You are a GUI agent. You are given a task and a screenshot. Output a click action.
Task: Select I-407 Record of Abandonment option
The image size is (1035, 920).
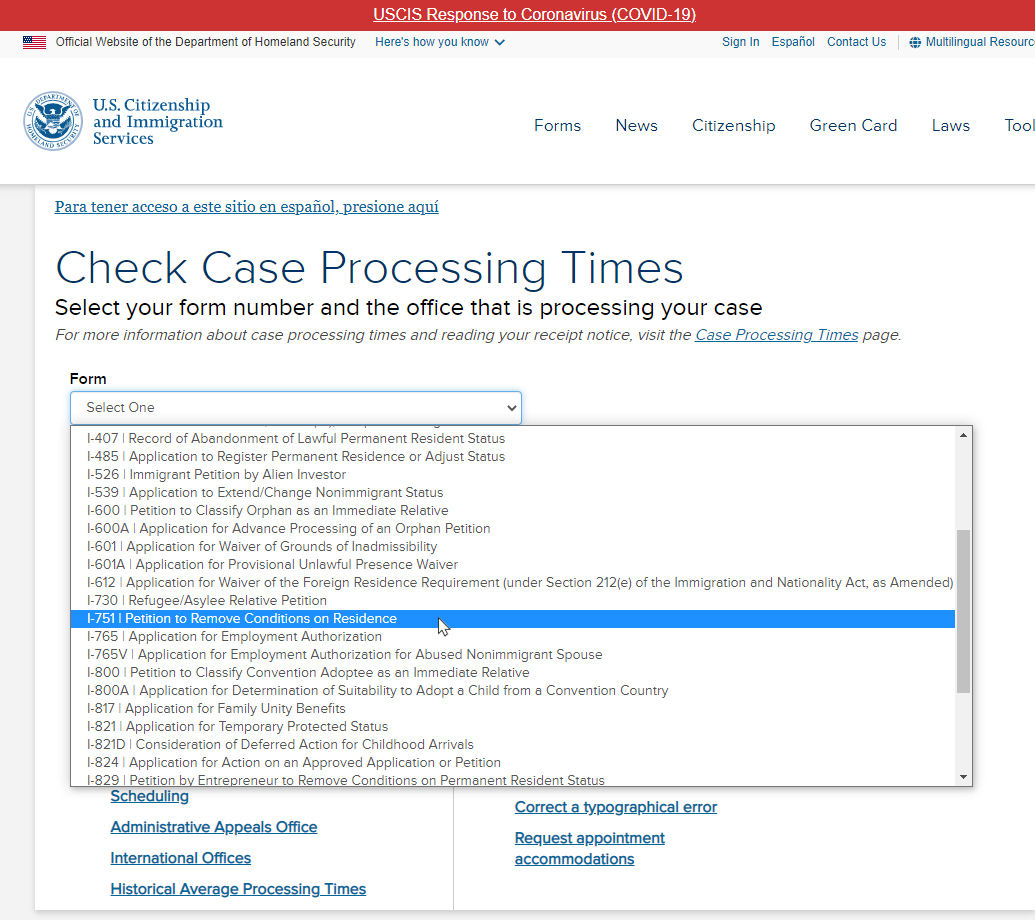coord(513,438)
